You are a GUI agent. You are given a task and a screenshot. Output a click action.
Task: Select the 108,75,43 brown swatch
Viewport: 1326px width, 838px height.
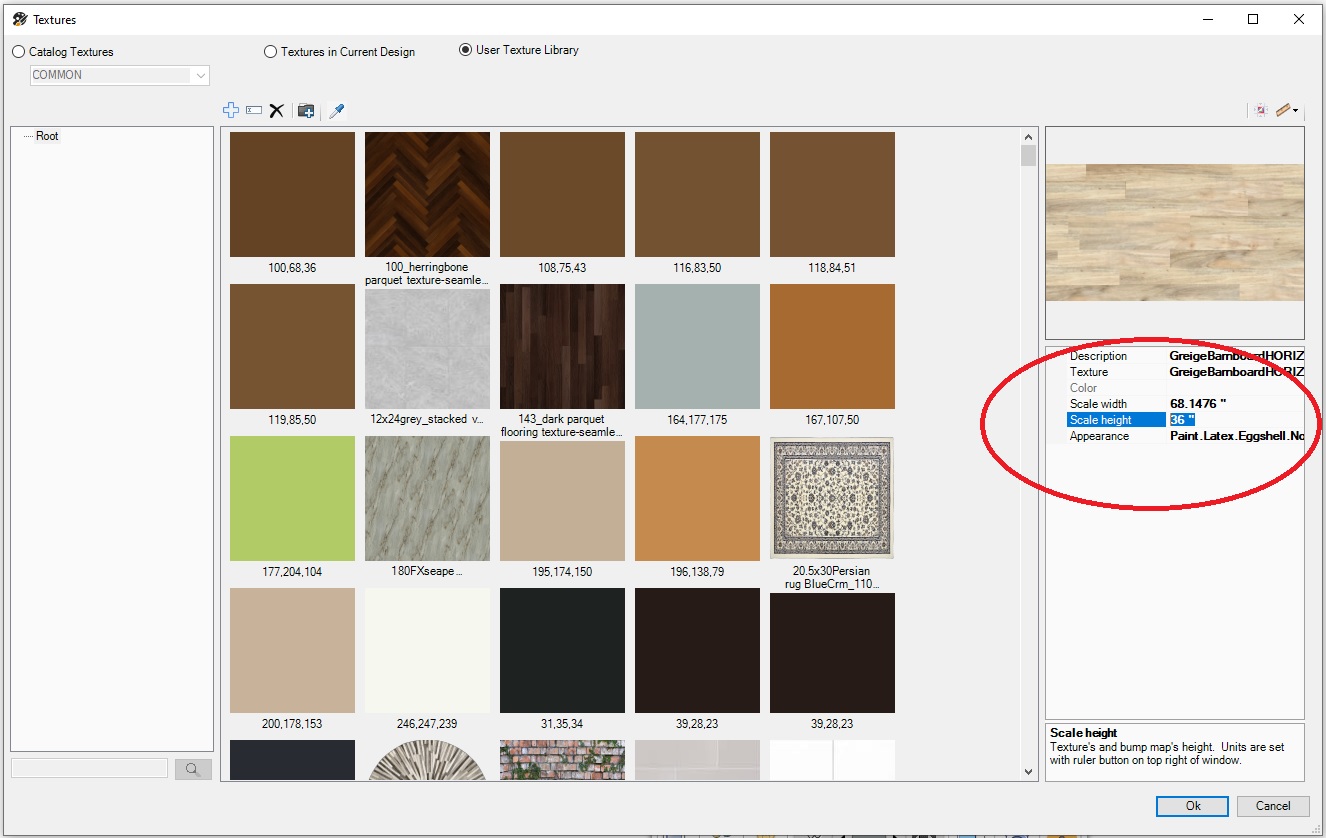tap(562, 195)
